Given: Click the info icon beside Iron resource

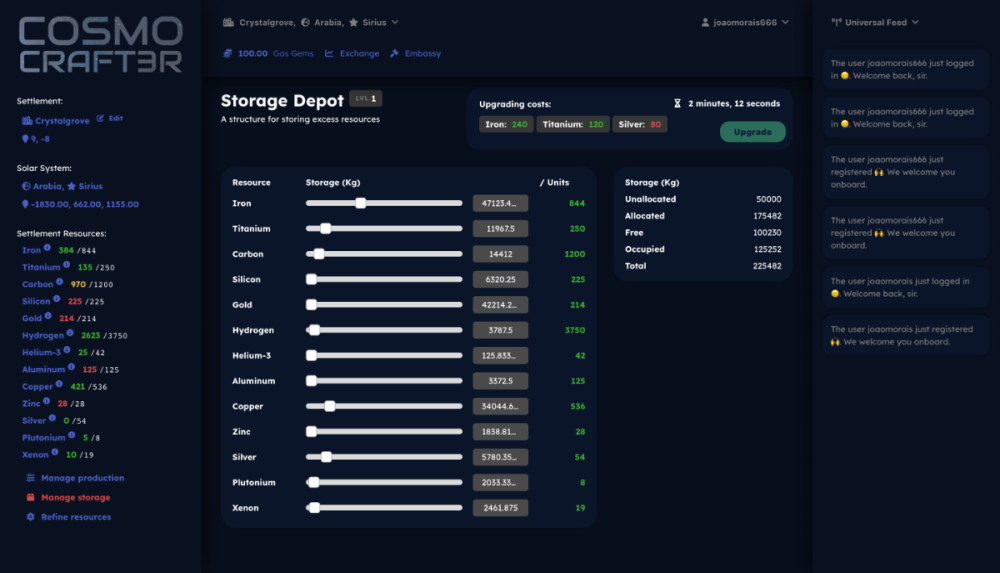Looking at the screenshot, I should pyautogui.click(x=47, y=248).
